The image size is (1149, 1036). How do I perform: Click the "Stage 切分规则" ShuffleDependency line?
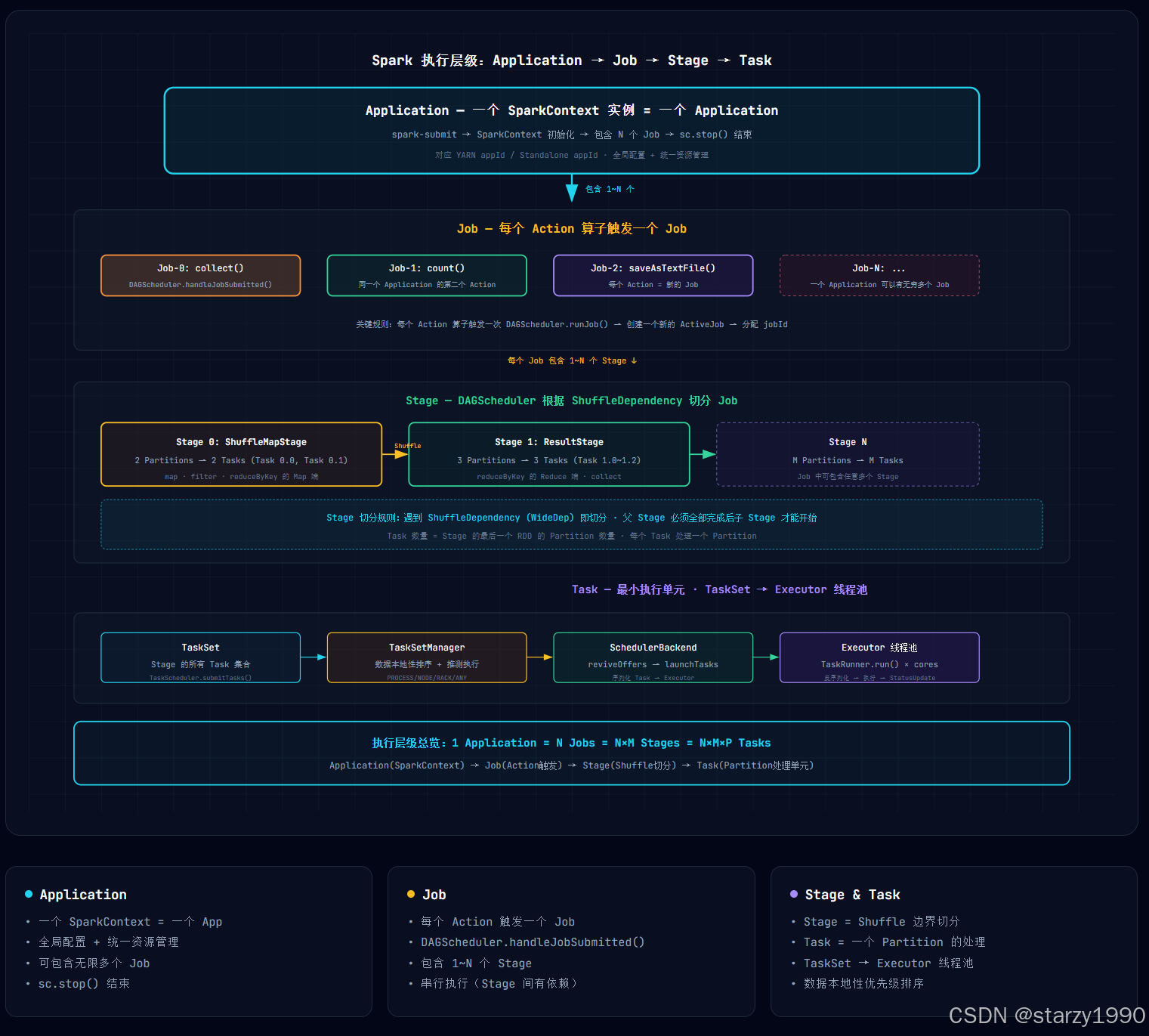[x=572, y=518]
